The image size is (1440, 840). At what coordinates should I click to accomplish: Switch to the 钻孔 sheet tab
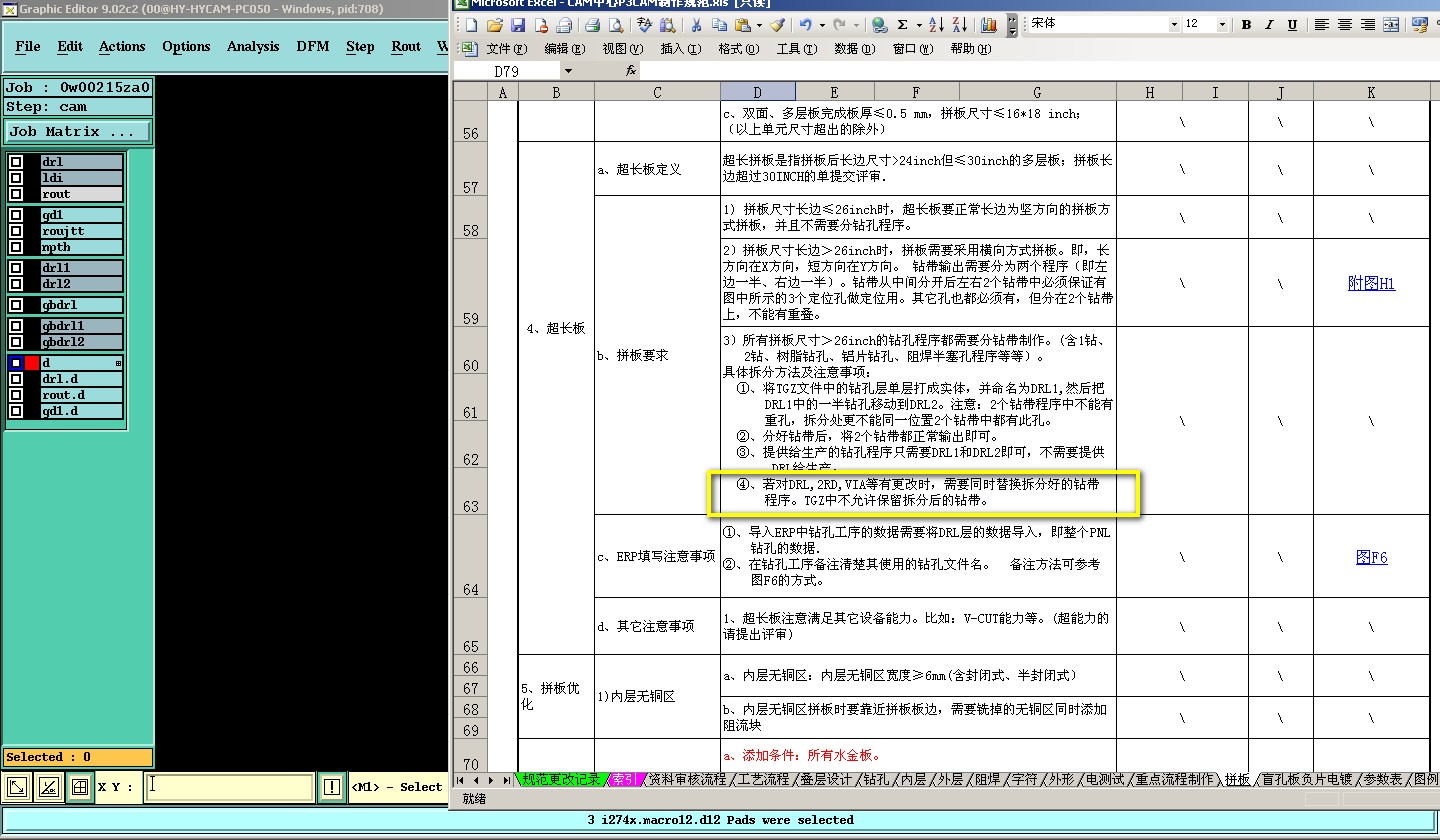pos(874,779)
